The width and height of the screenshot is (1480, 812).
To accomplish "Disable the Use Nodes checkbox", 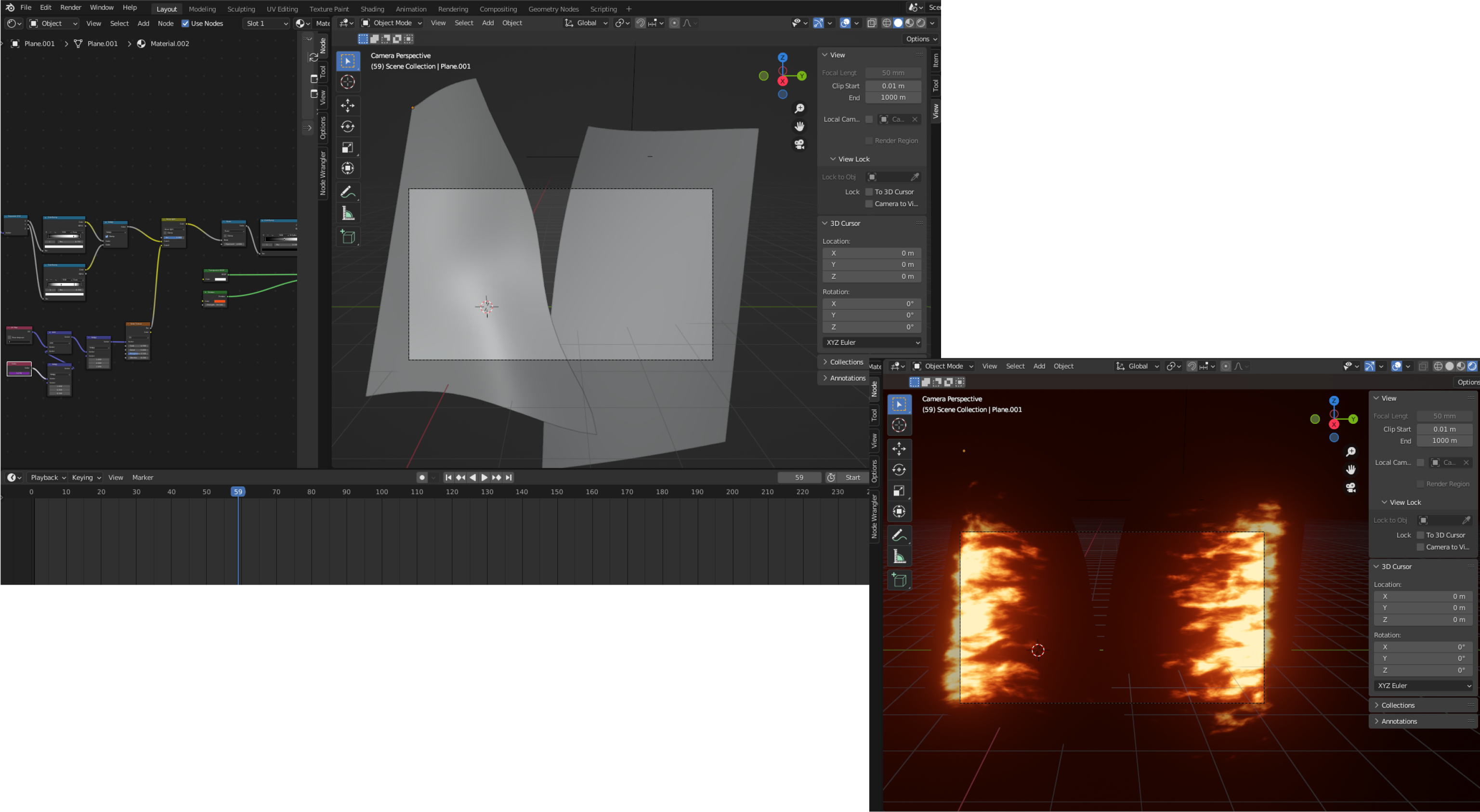I will point(185,24).
